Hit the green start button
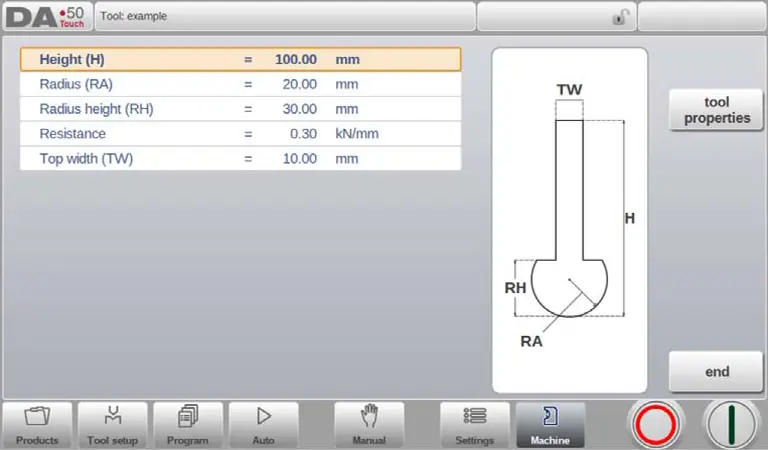This screenshot has width=768, height=450. [x=731, y=424]
